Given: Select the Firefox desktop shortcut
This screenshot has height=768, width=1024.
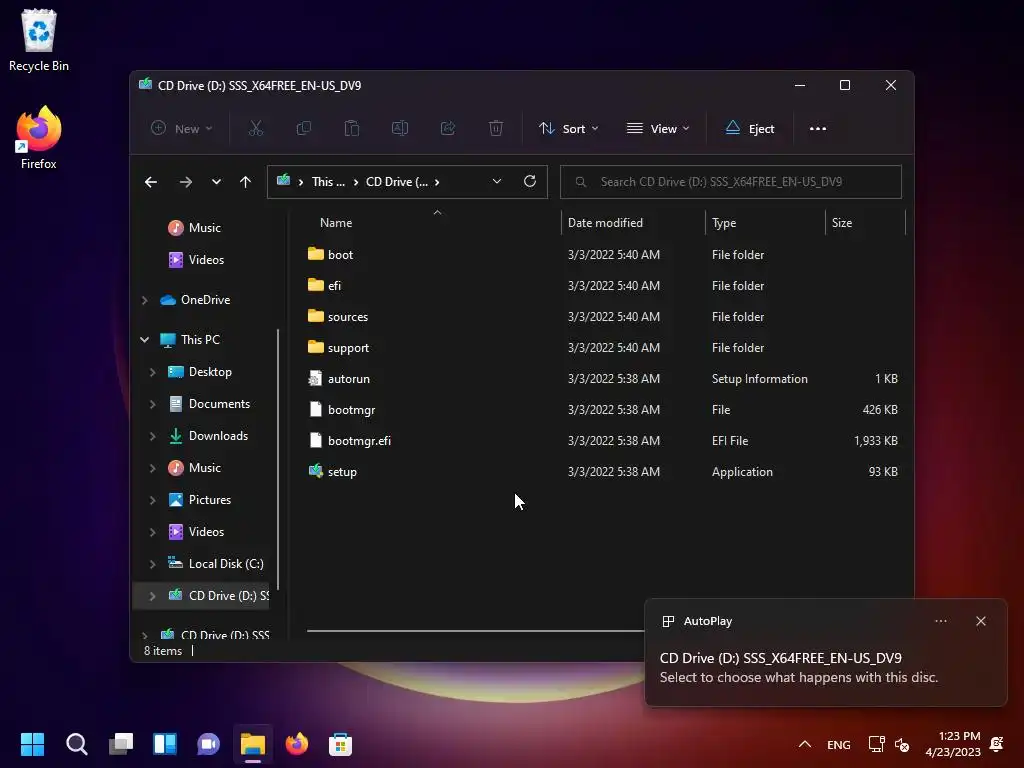Looking at the screenshot, I should 39,138.
